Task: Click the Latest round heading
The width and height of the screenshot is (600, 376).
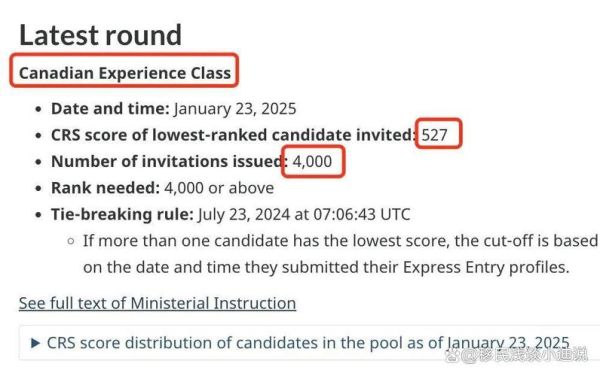Action: [x=100, y=35]
